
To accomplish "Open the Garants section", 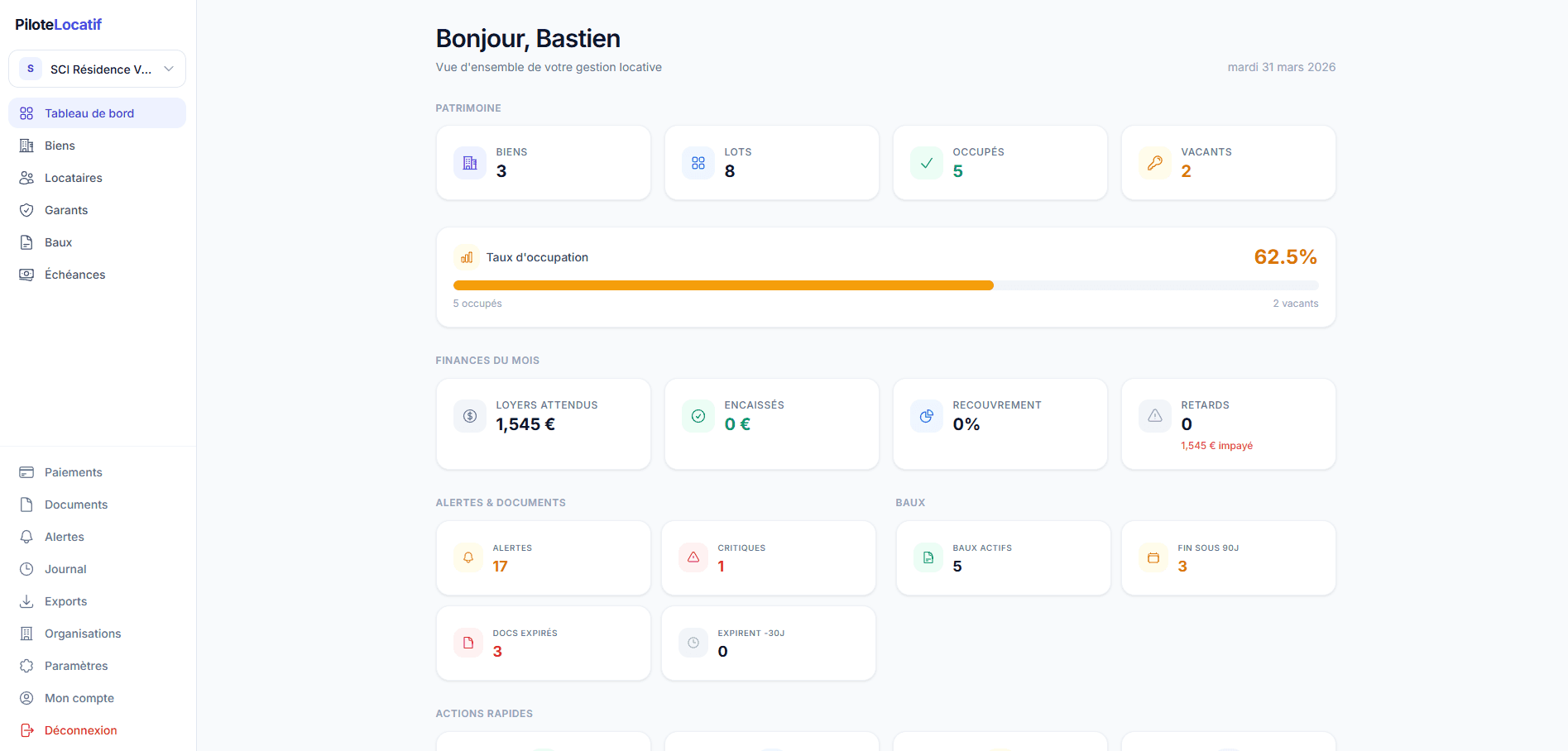I will (x=65, y=209).
